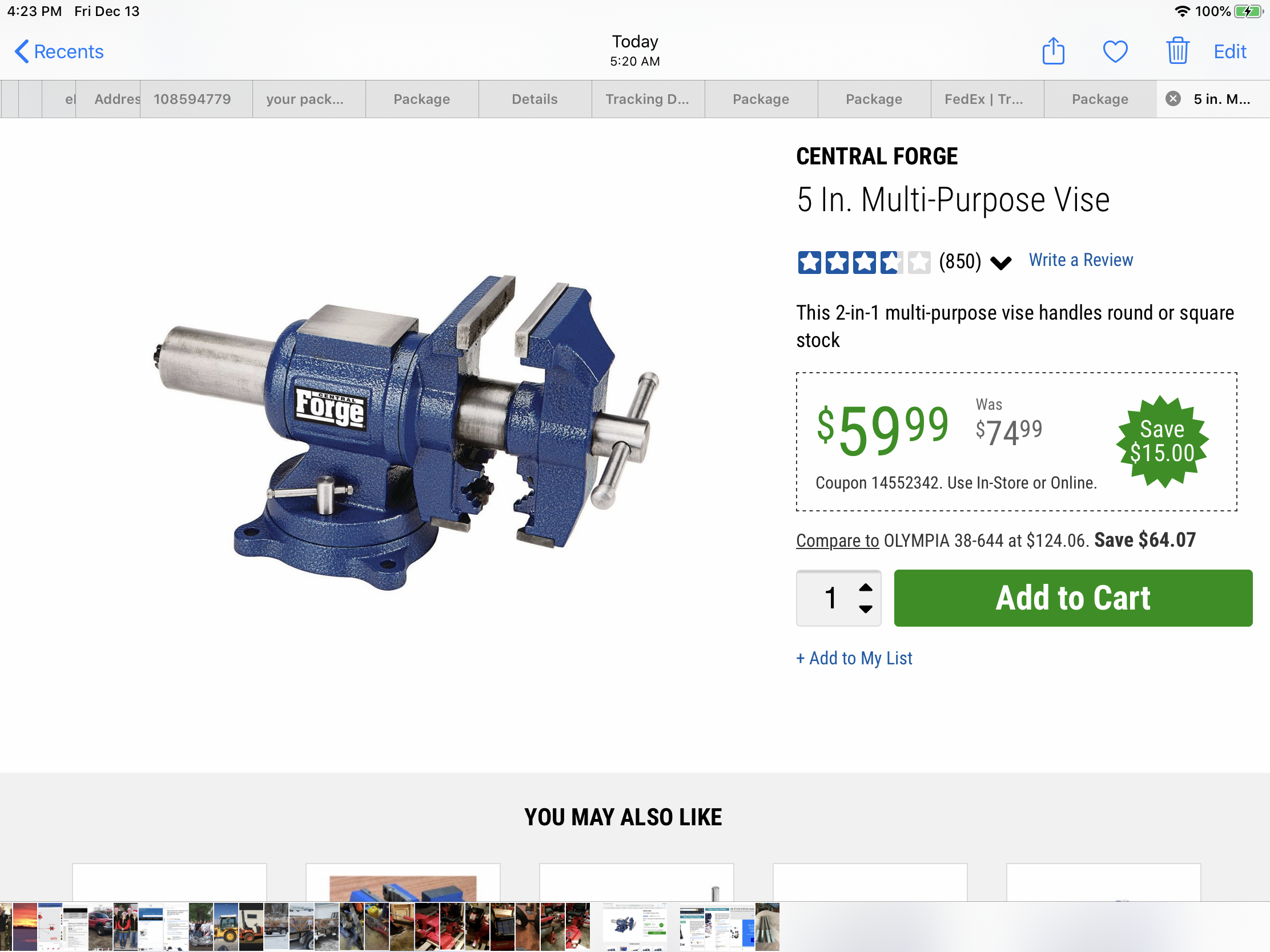Go back to Recents

pos(59,51)
